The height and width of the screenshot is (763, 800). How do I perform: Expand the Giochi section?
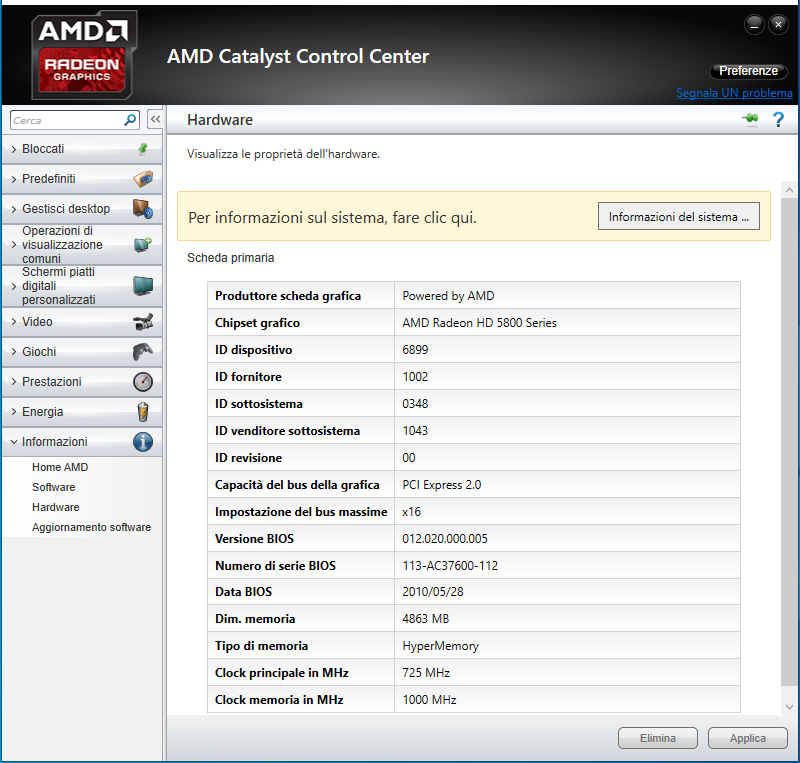82,352
